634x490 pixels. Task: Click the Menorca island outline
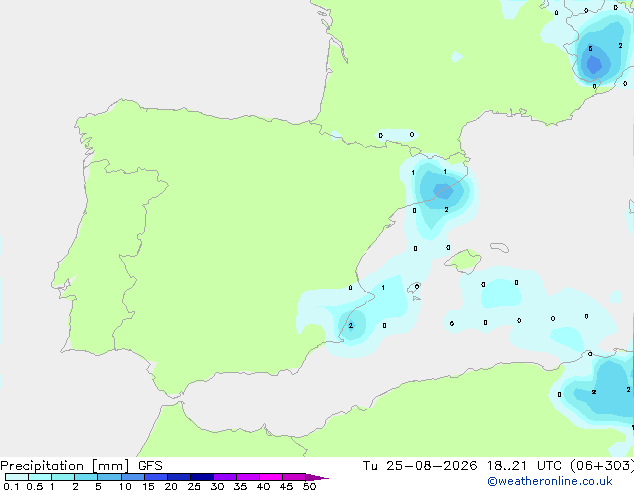coord(499,247)
